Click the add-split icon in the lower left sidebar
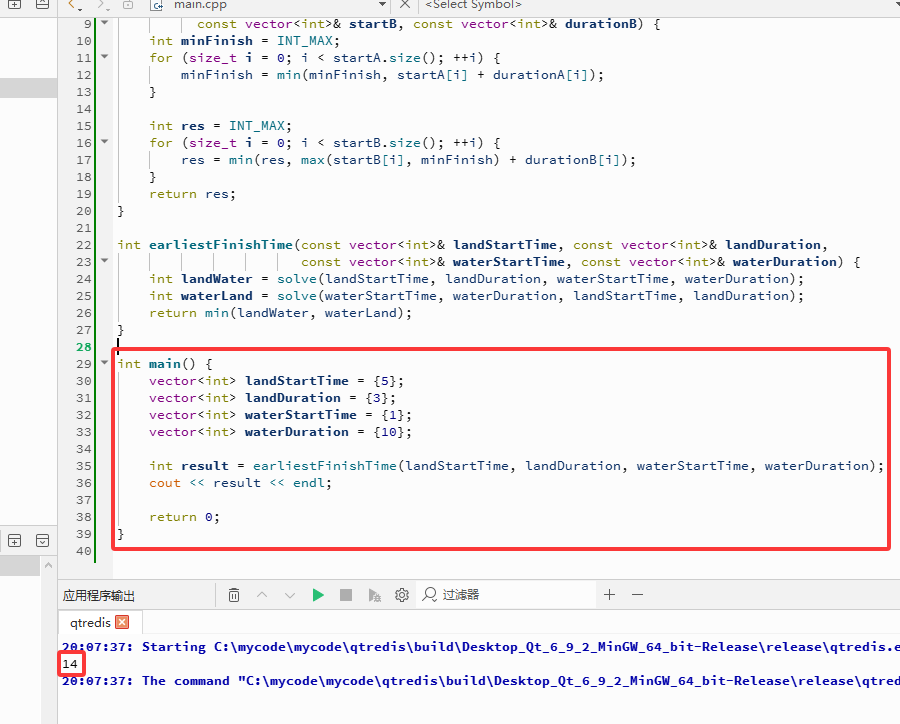 coord(14,540)
